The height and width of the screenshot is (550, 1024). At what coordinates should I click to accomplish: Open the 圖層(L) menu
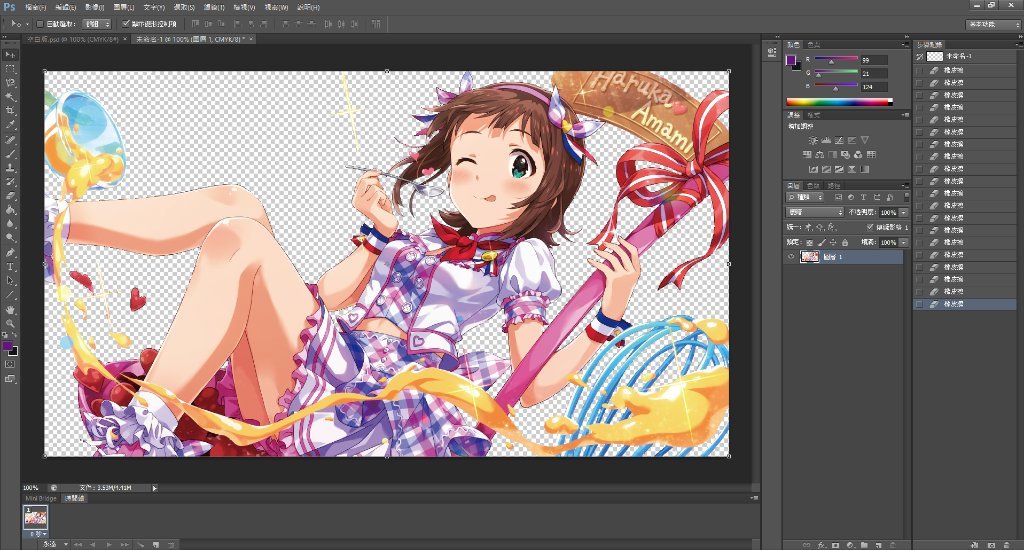pos(124,7)
